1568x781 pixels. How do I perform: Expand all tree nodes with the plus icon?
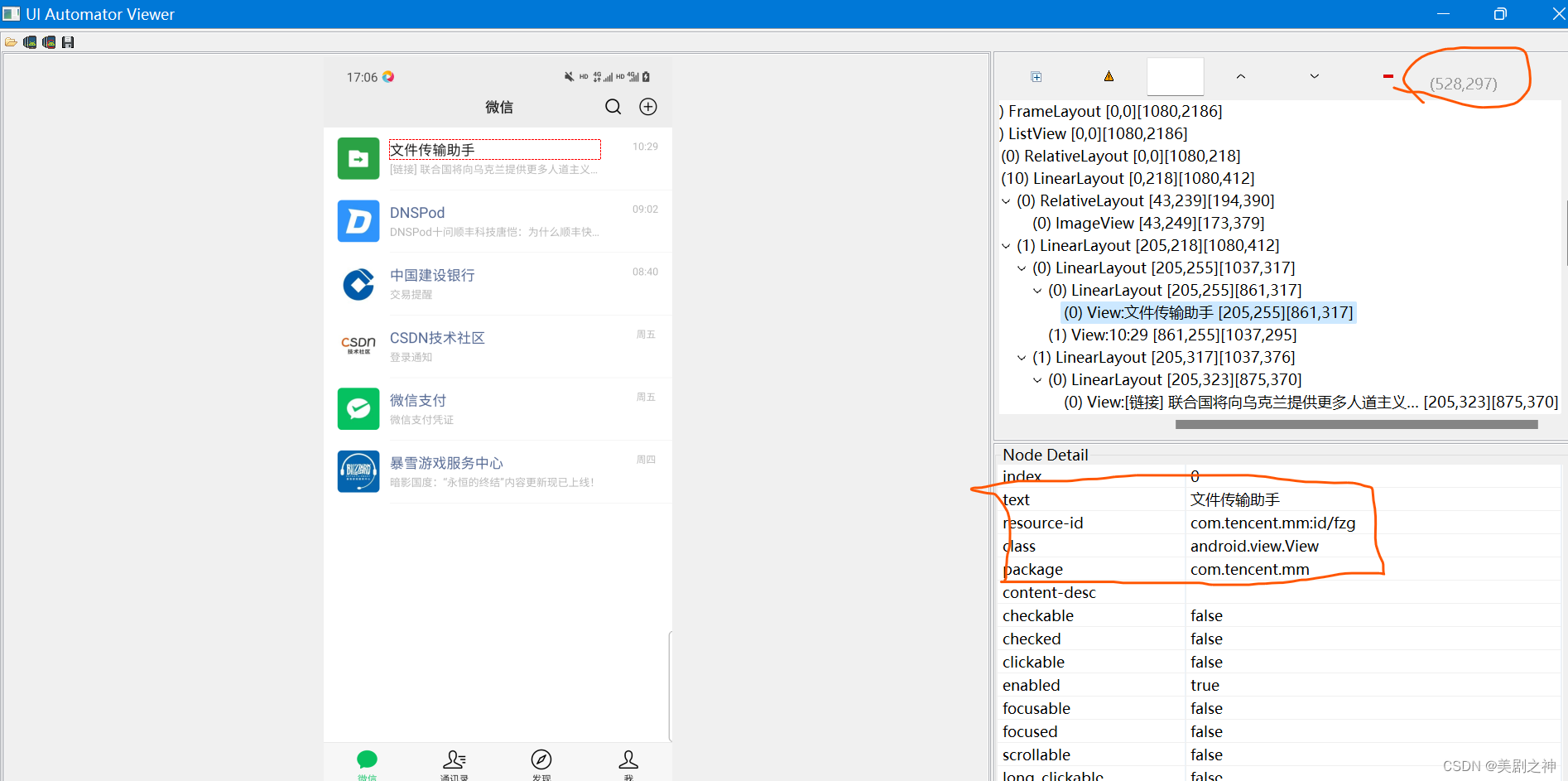click(1036, 77)
